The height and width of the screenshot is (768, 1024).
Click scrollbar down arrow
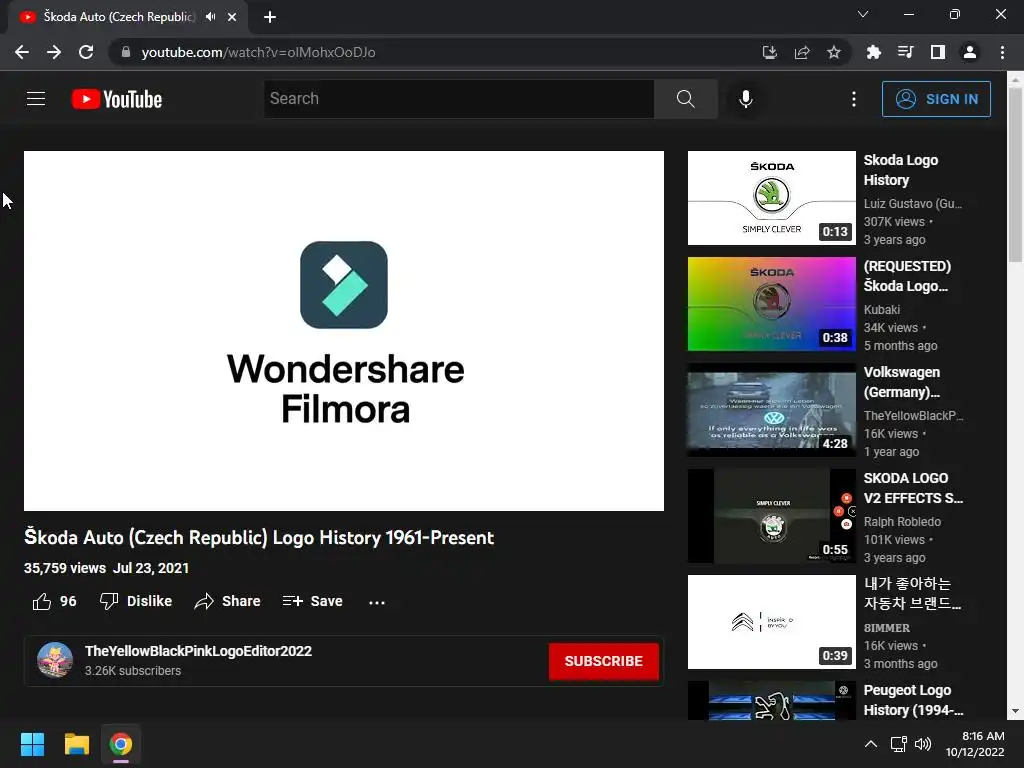click(1015, 711)
